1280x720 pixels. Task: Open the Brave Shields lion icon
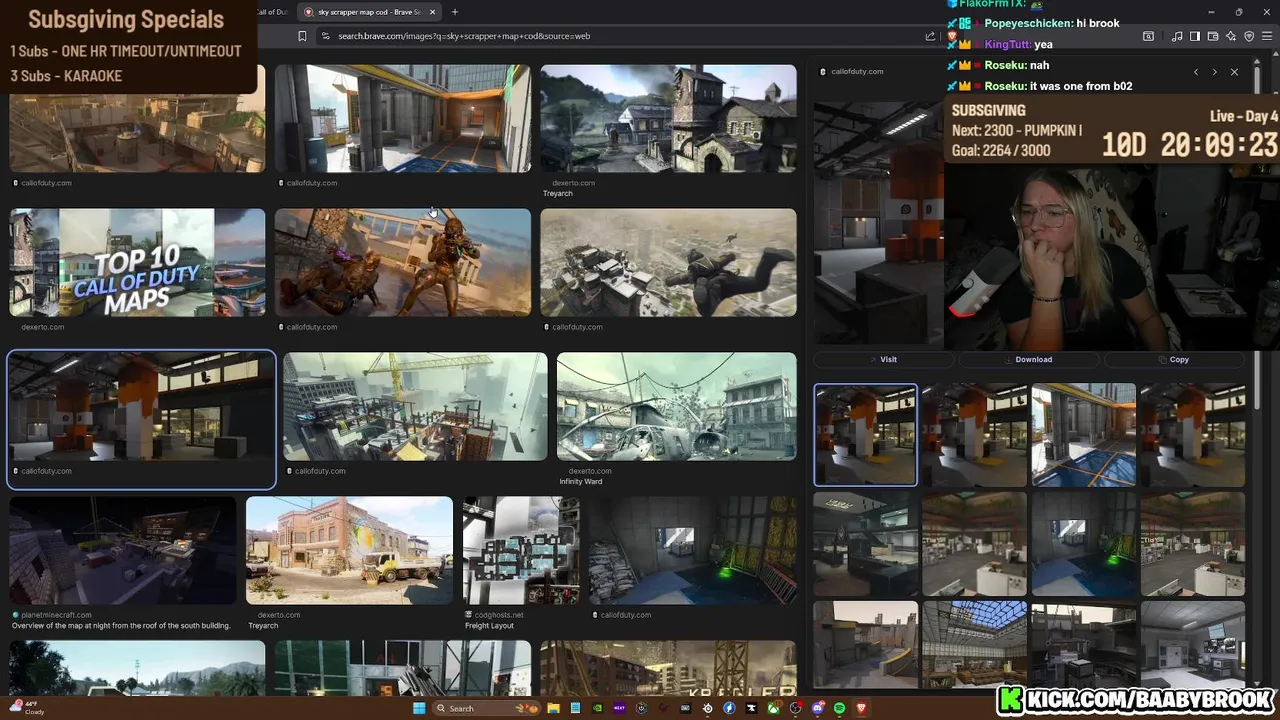[x=952, y=36]
